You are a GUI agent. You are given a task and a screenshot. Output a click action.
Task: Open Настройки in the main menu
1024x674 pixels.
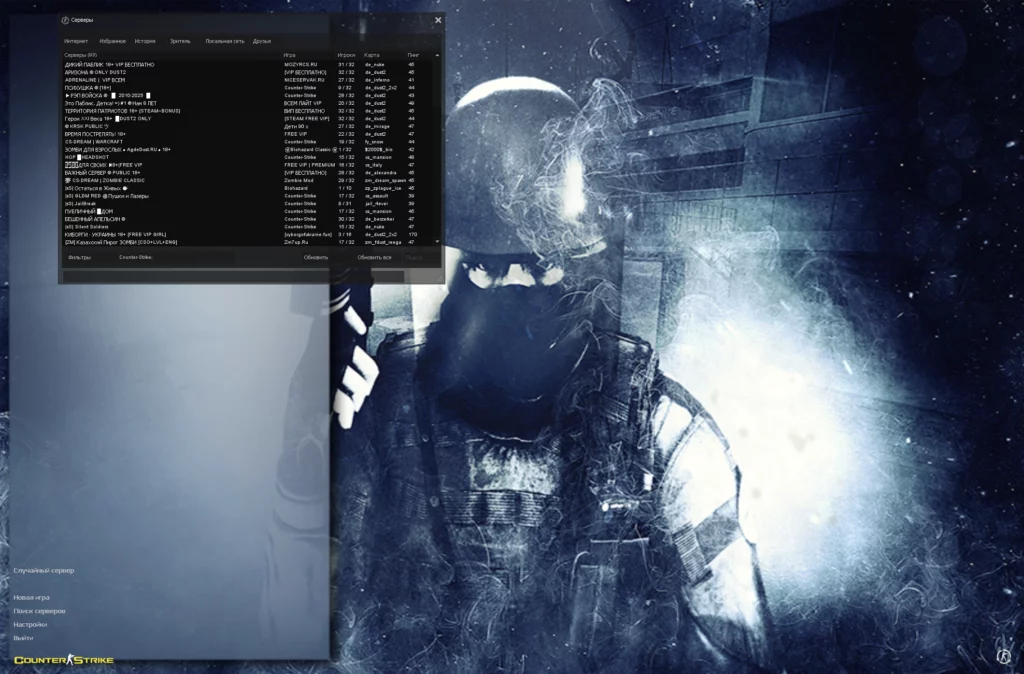coord(30,624)
